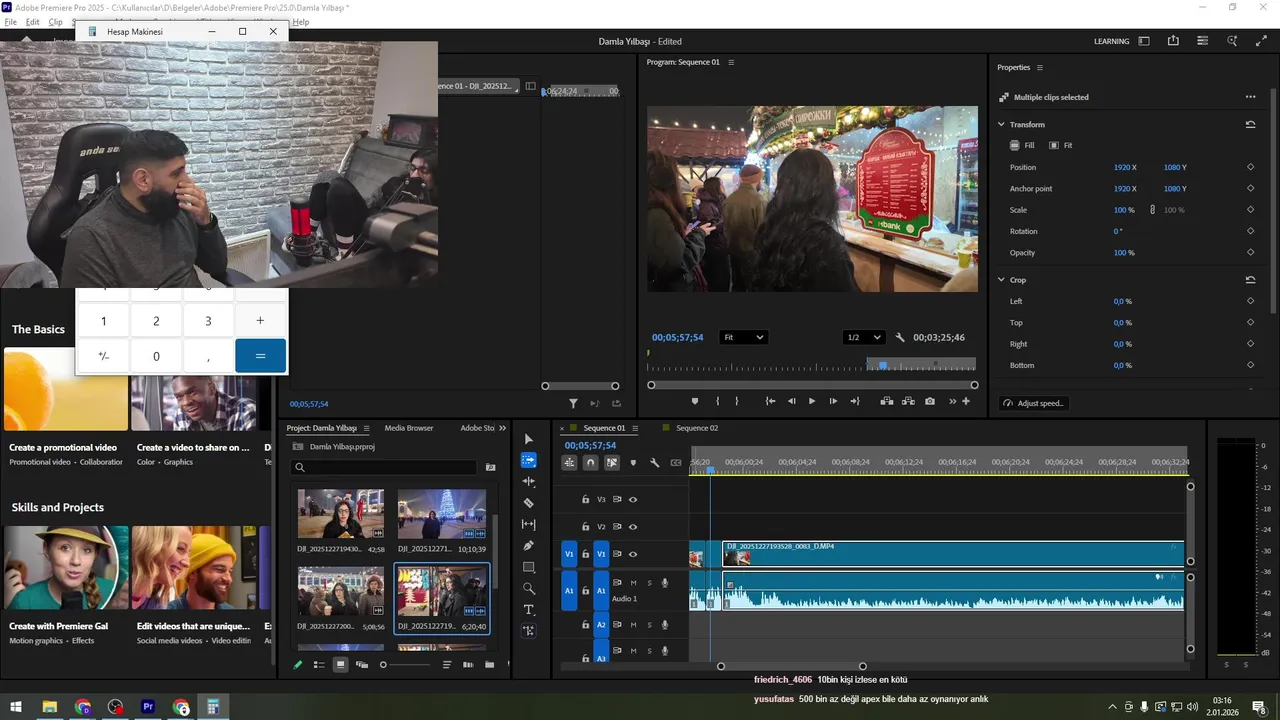Collapse the Transform section
The image size is (1280, 720).
point(1001,125)
